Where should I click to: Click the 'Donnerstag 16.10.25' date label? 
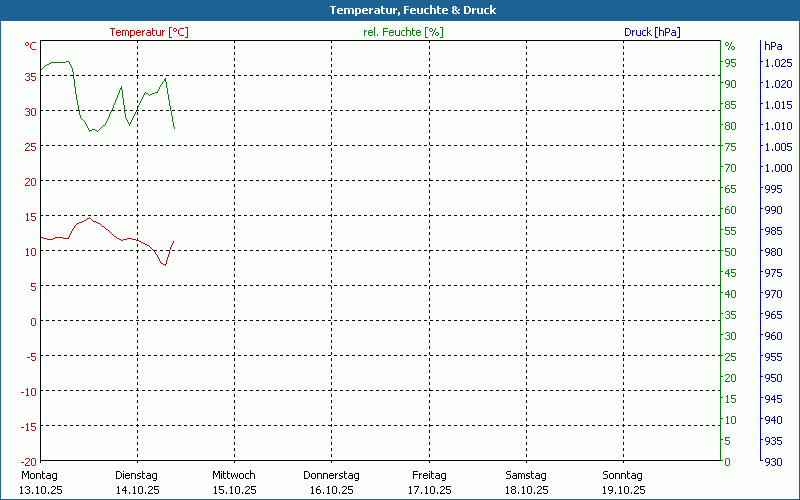coord(331,482)
